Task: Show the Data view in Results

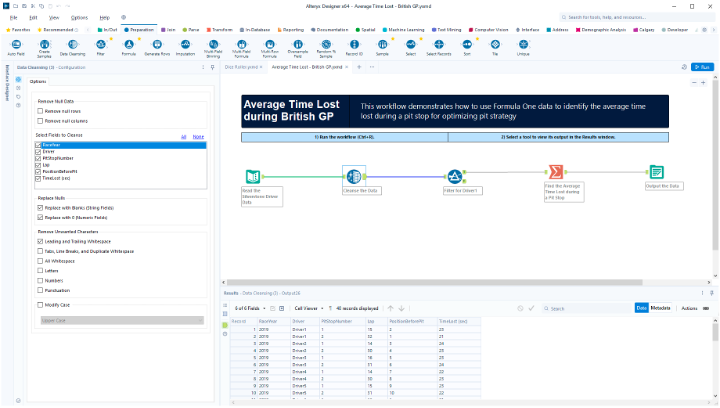Action: coord(641,308)
